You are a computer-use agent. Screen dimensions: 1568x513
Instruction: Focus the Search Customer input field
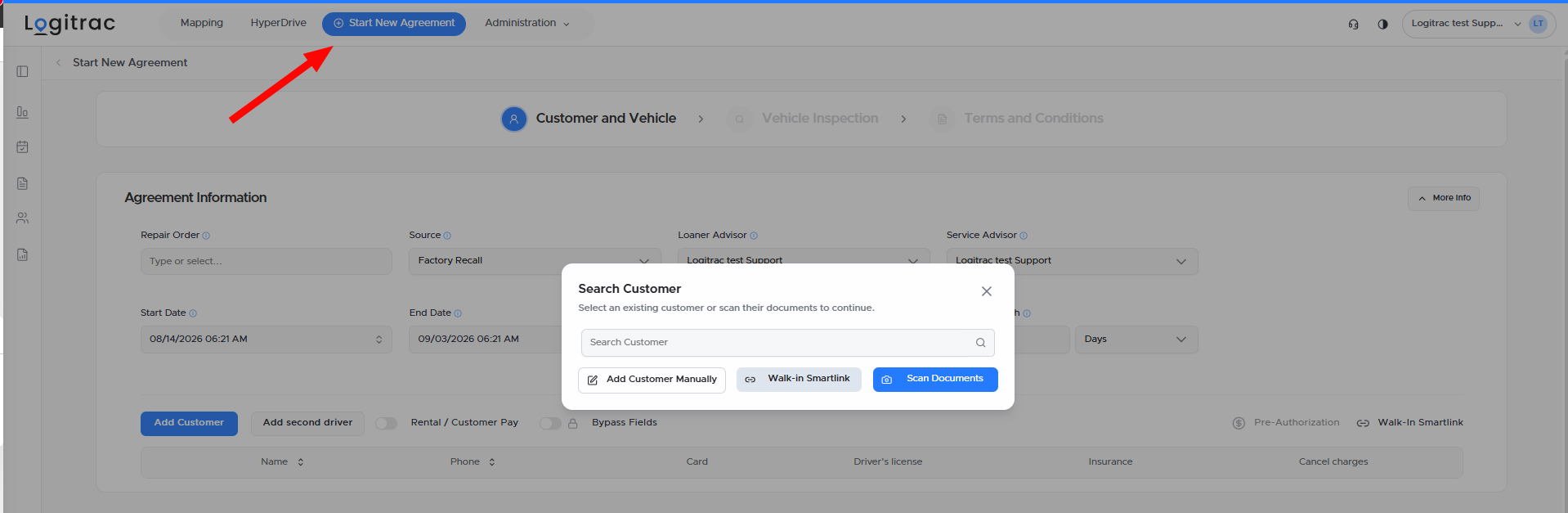click(x=788, y=343)
